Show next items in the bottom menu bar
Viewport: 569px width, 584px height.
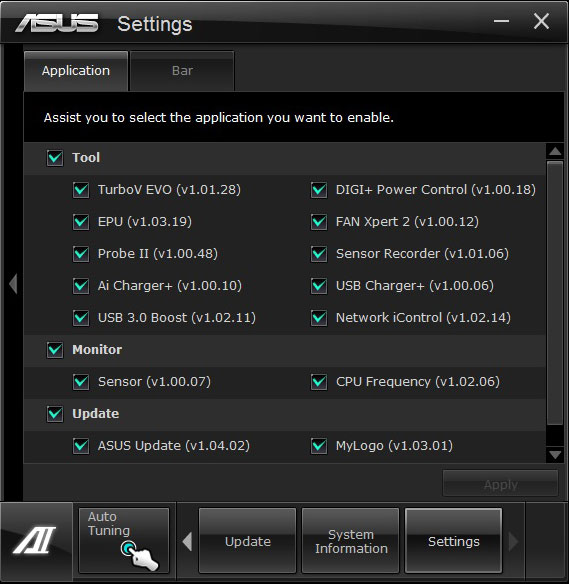[x=513, y=541]
